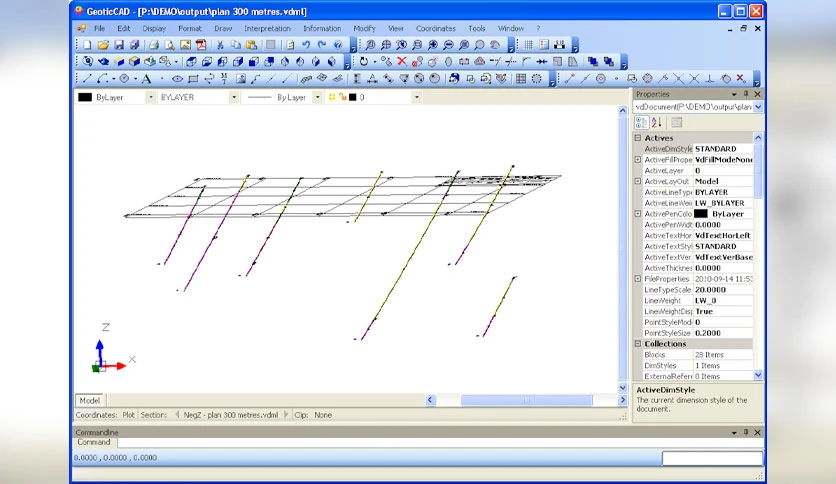Click the table grid icon in draw toolbar
Image resolution: width=836 pixels, height=484 pixels.
click(x=521, y=79)
